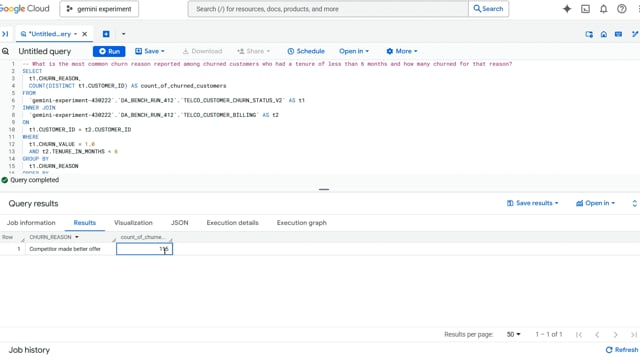This screenshot has width=640, height=360.
Task: Open help question mark icon
Action: 622,9
